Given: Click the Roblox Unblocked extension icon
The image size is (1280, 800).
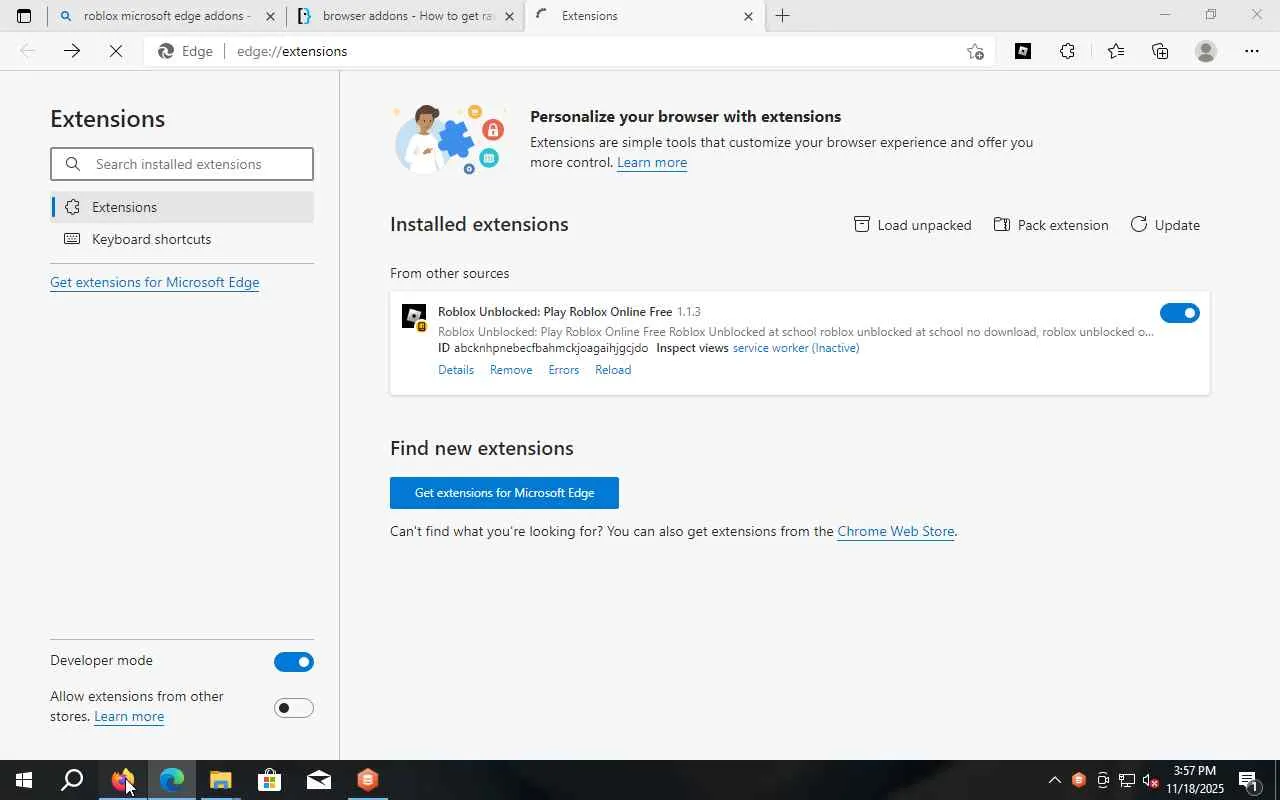Looking at the screenshot, I should (414, 317).
